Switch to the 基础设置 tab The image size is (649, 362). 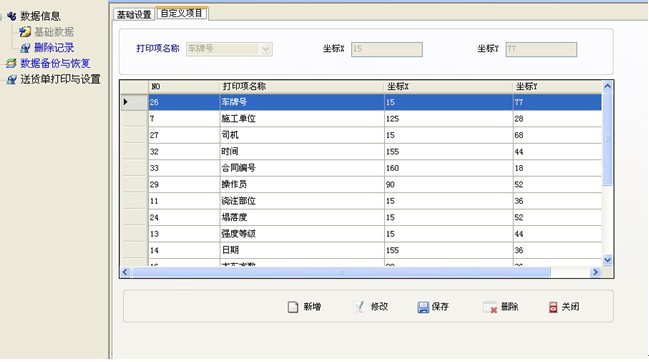[134, 15]
